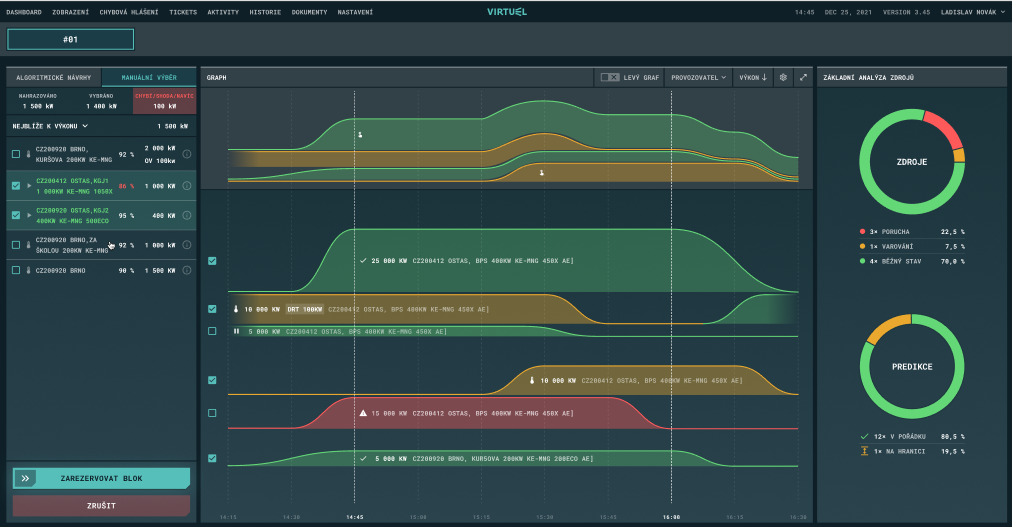Click the #01 field in the header
Image resolution: width=1012 pixels, height=527 pixels.
70,39
